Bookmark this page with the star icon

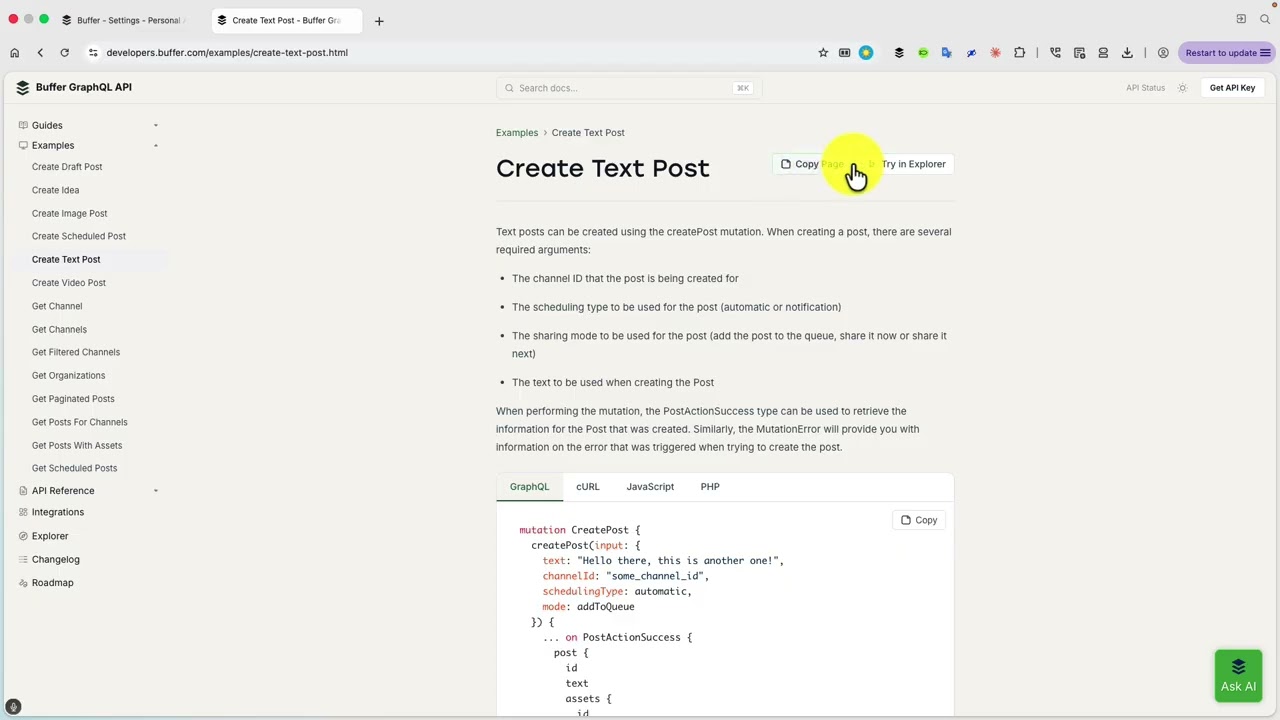tap(823, 53)
